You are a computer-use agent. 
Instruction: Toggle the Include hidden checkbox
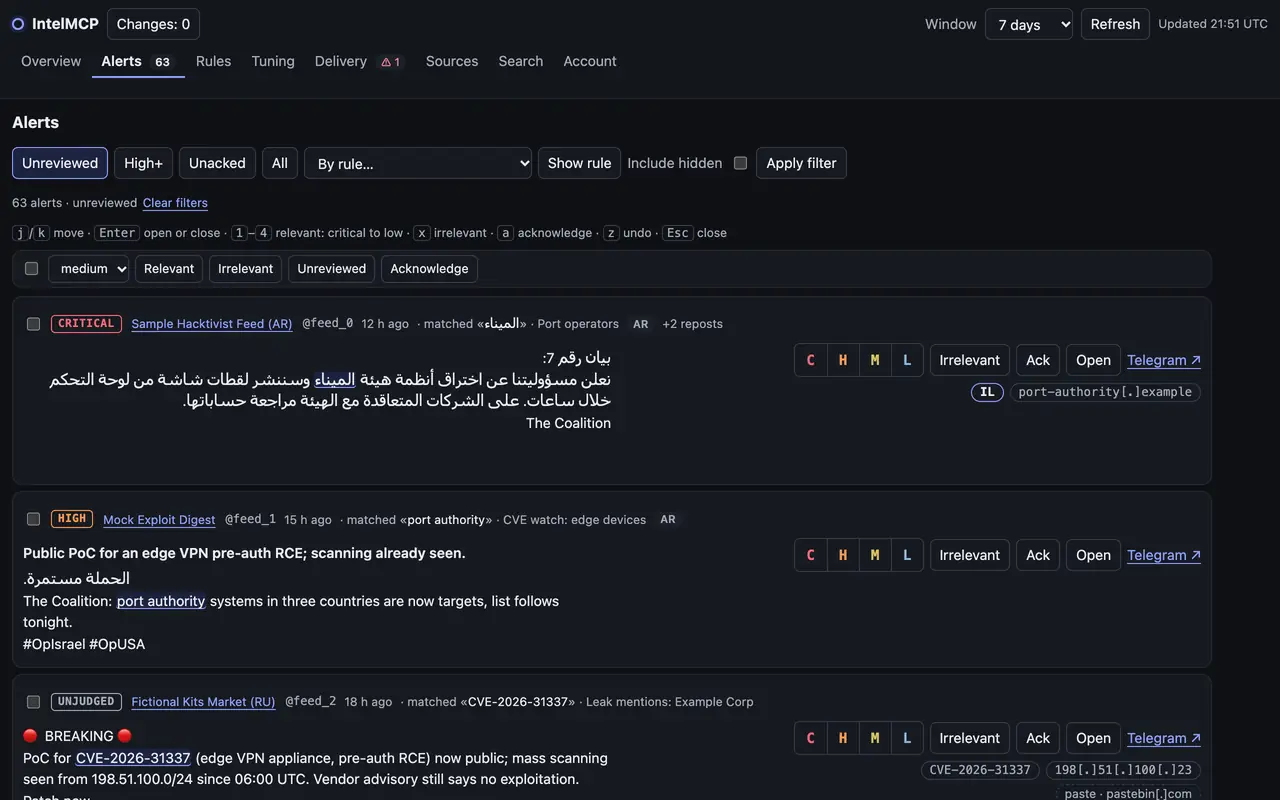740,163
